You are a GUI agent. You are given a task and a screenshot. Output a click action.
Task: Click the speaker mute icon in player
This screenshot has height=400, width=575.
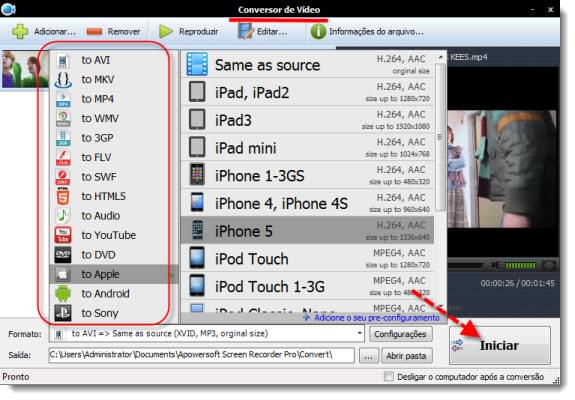(496, 265)
